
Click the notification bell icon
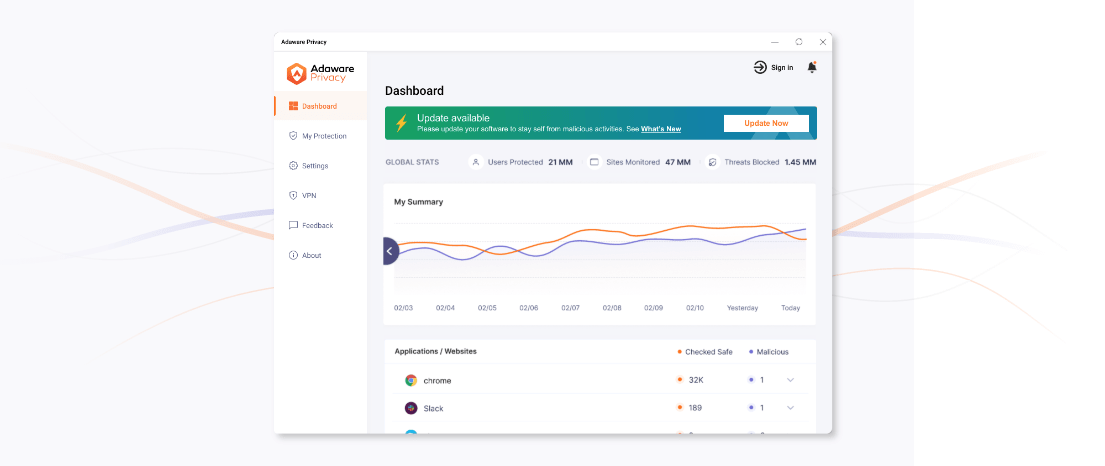(x=812, y=67)
